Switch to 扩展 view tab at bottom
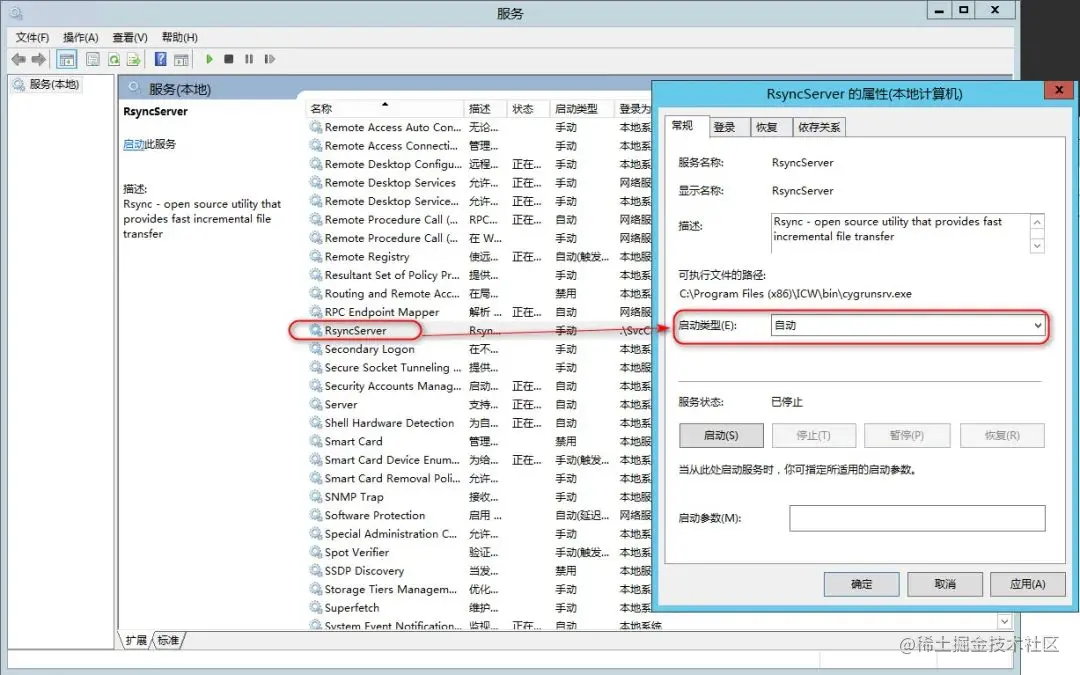Image resolution: width=1080 pixels, height=675 pixels. (x=136, y=641)
